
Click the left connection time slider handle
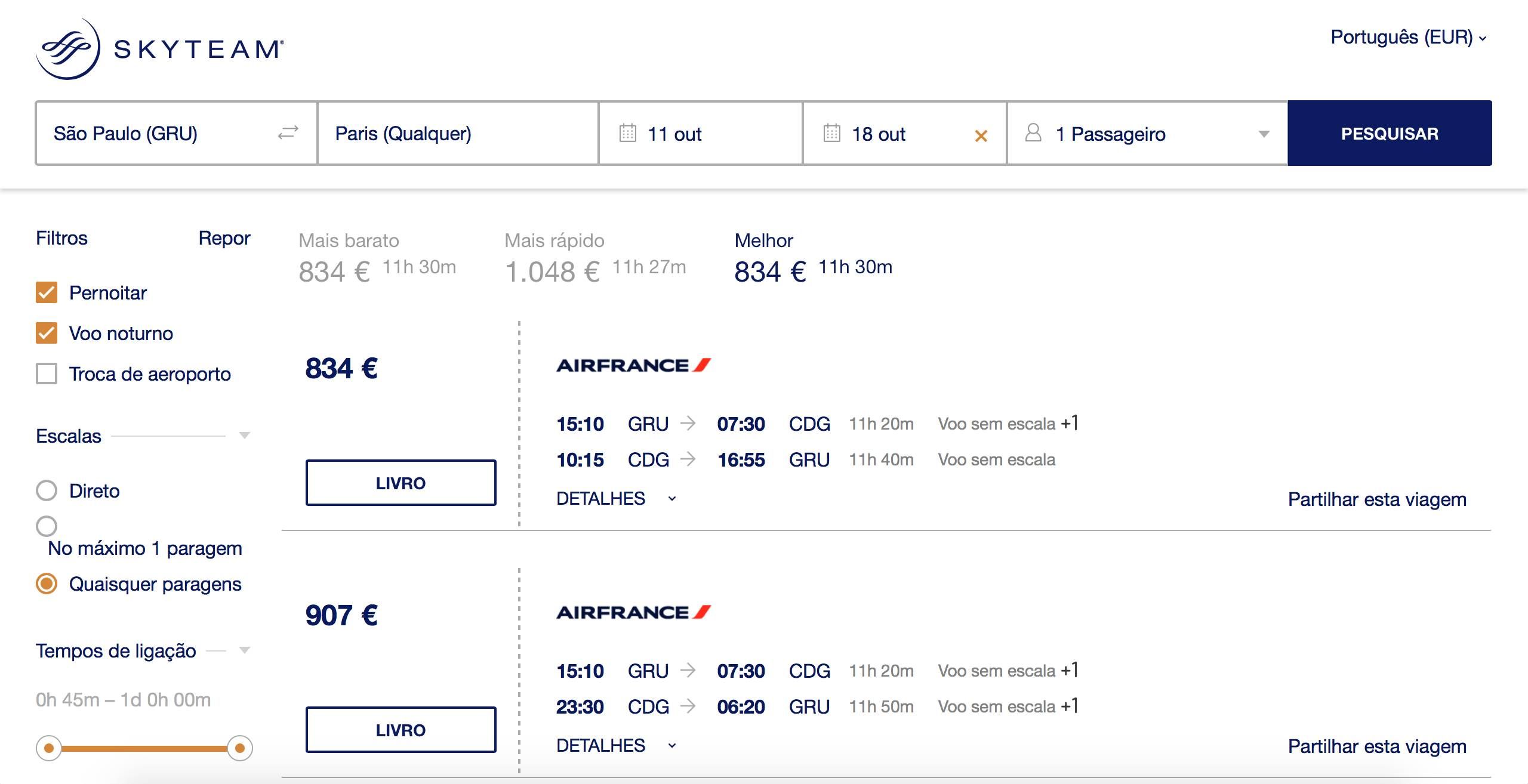[x=49, y=748]
